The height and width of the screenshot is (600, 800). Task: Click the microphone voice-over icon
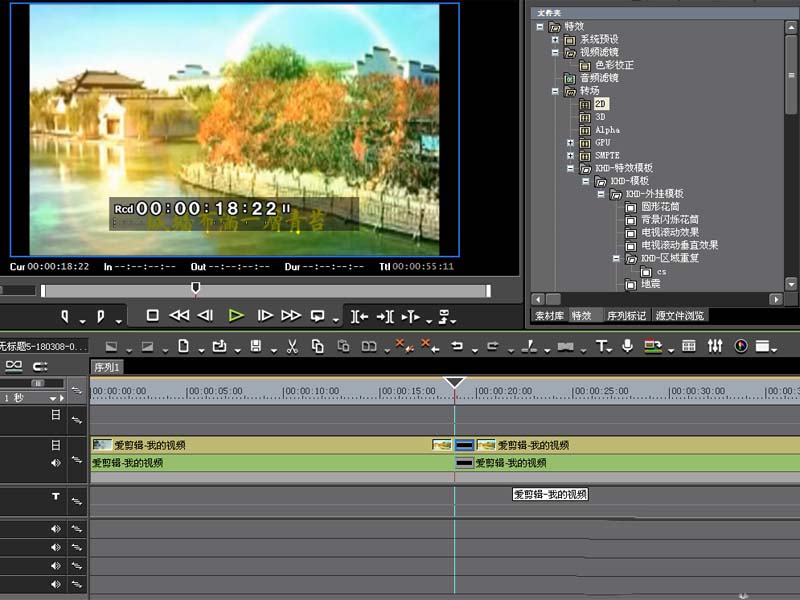pos(628,346)
